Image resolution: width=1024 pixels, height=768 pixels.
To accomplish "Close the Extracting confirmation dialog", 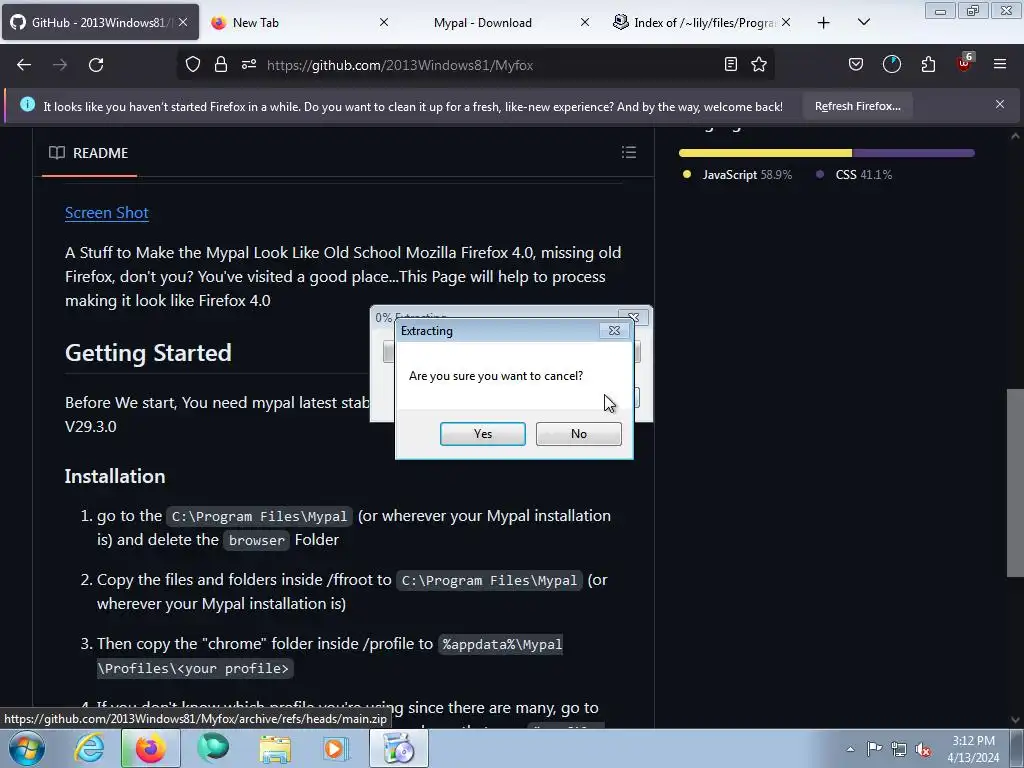I will click(x=615, y=330).
